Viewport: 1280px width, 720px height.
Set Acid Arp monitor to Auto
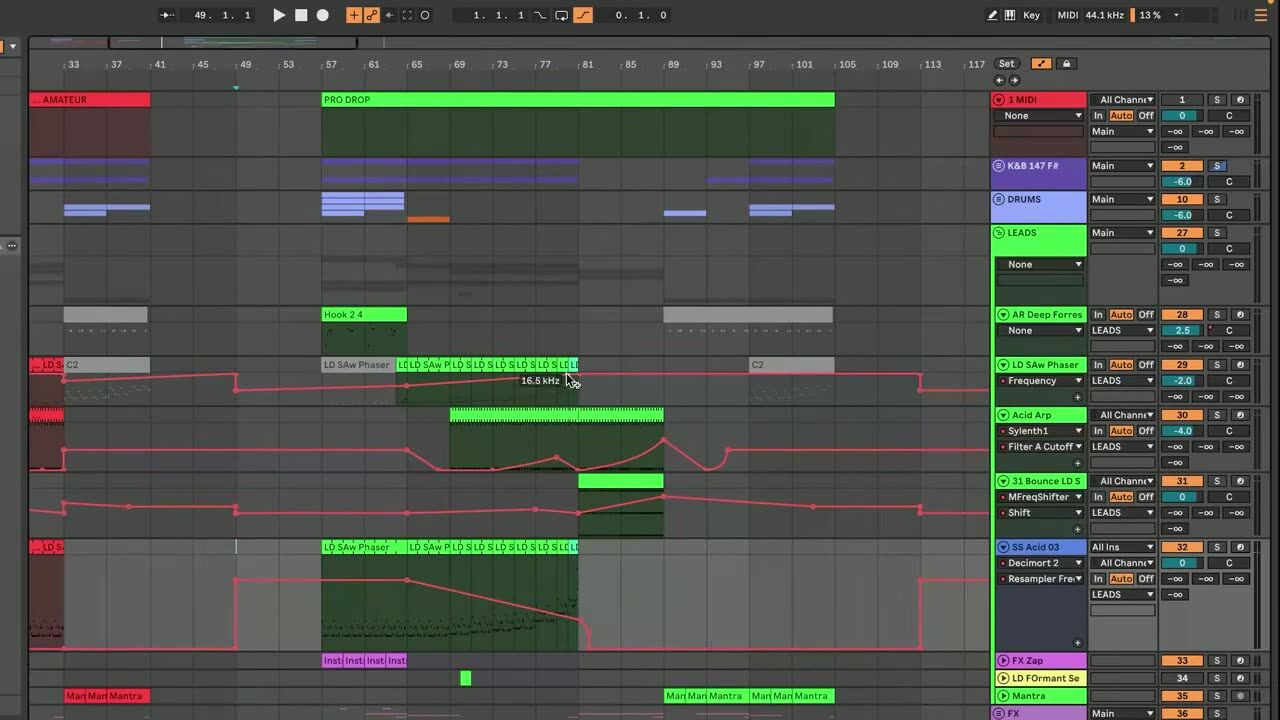[x=1122, y=431]
